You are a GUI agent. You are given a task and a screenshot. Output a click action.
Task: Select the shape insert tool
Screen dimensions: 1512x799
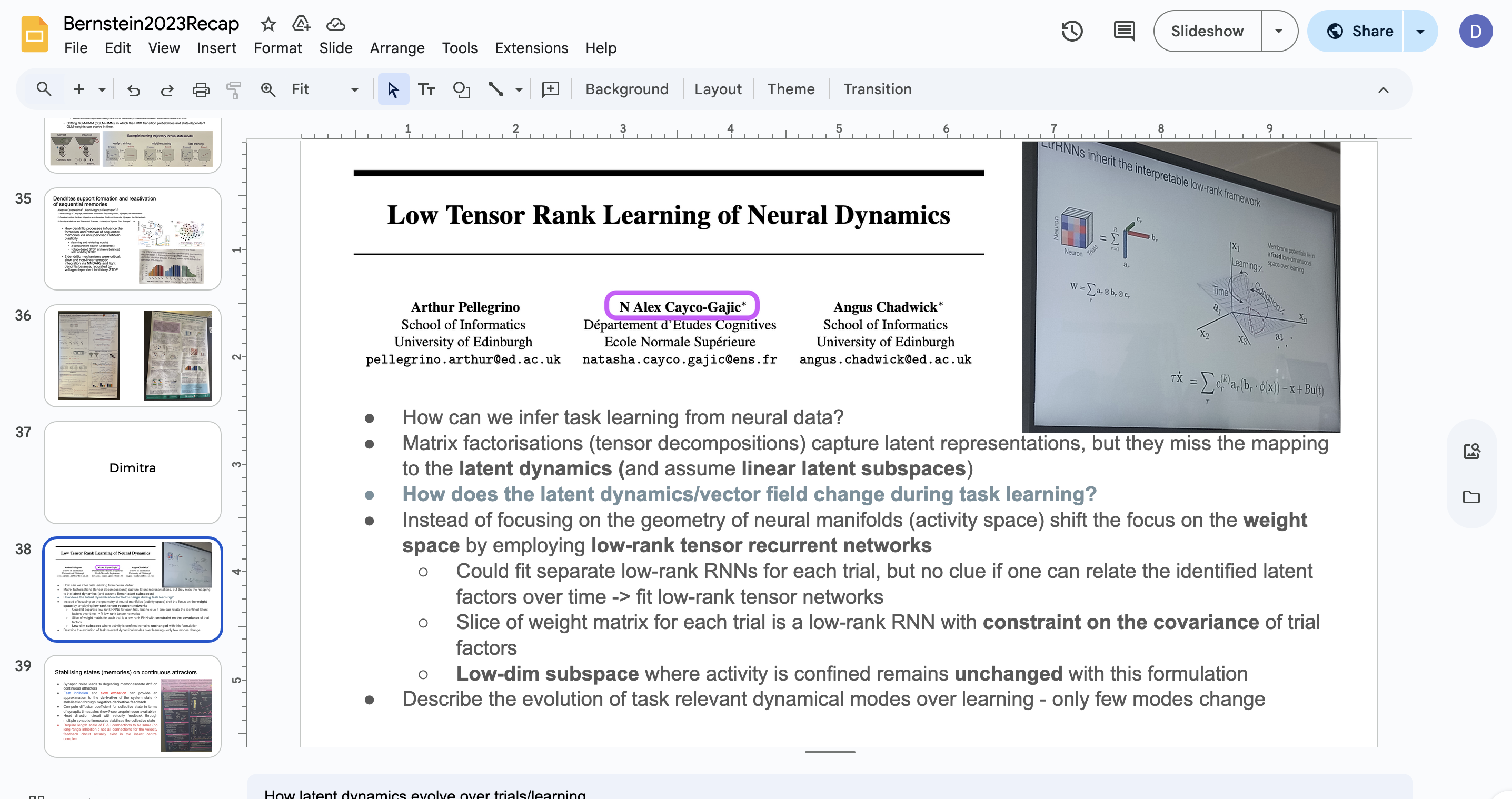click(461, 89)
